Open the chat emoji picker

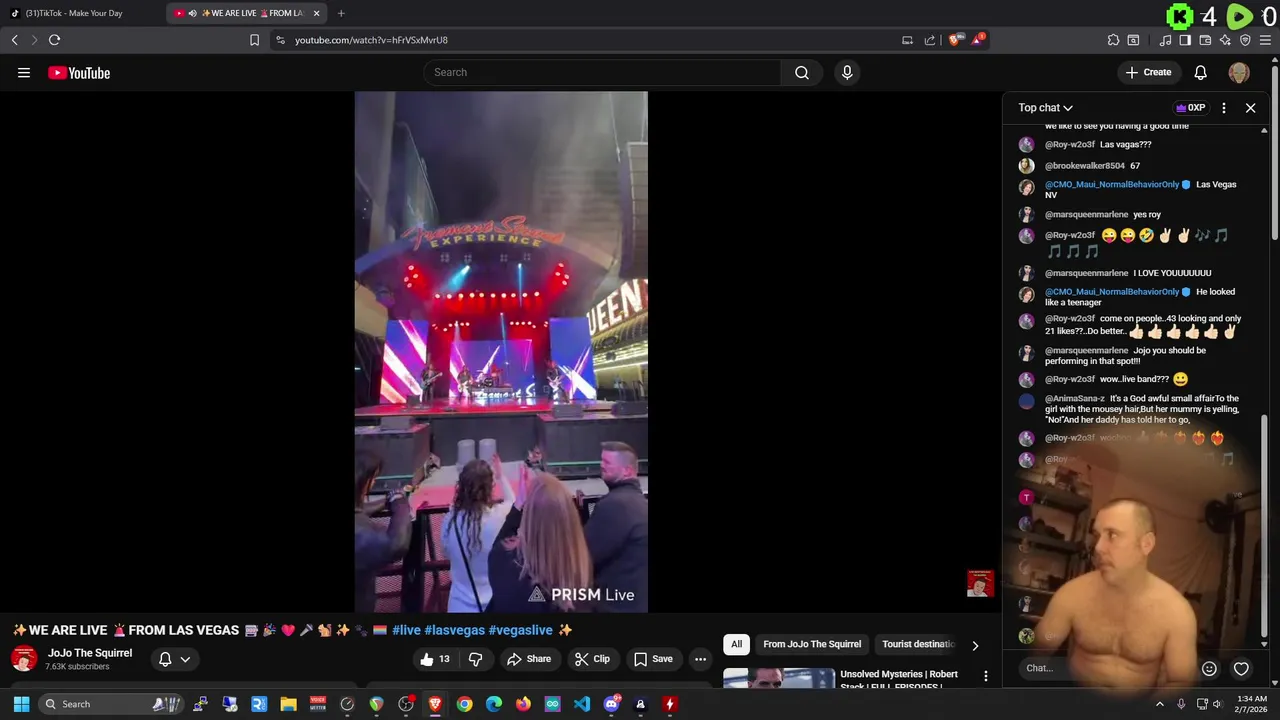(x=1209, y=668)
